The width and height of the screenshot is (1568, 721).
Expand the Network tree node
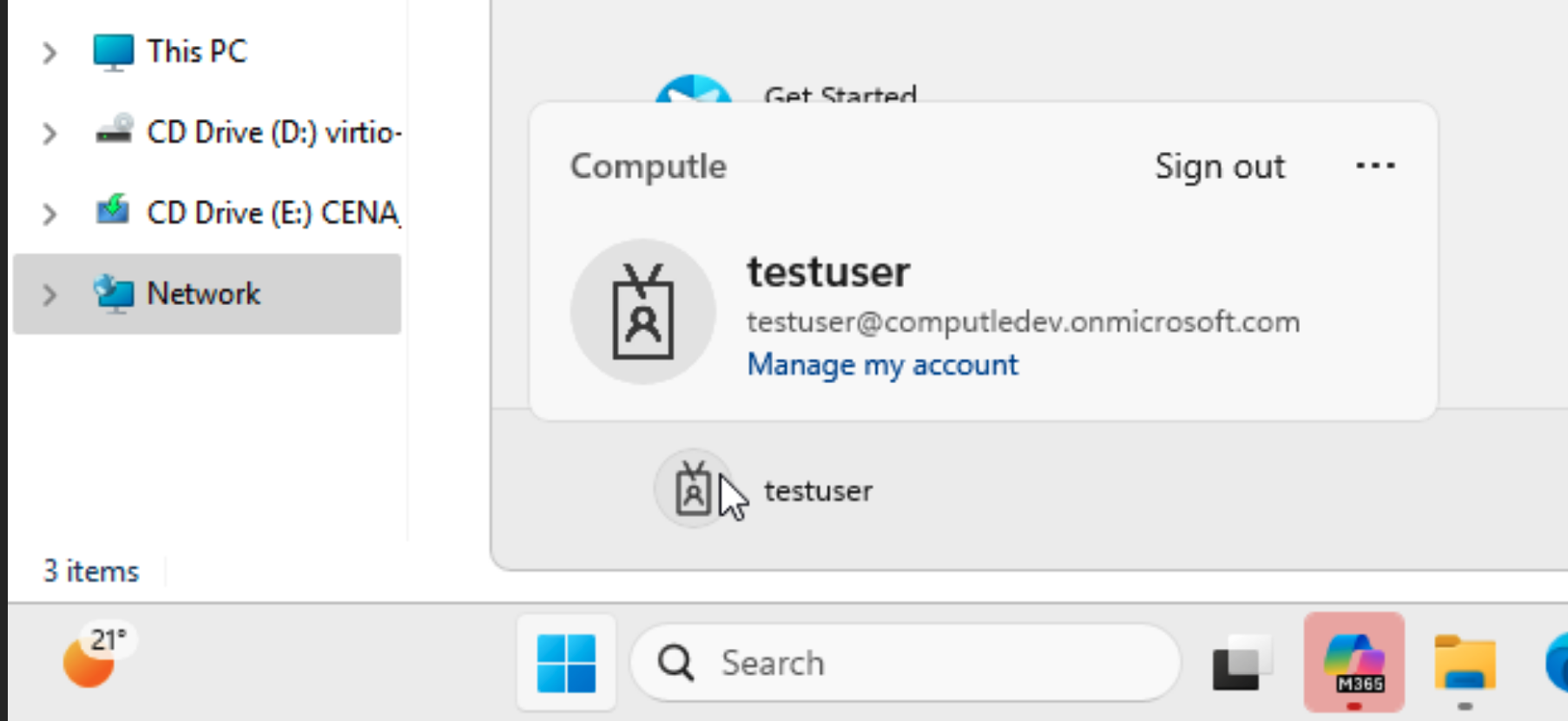(49, 294)
